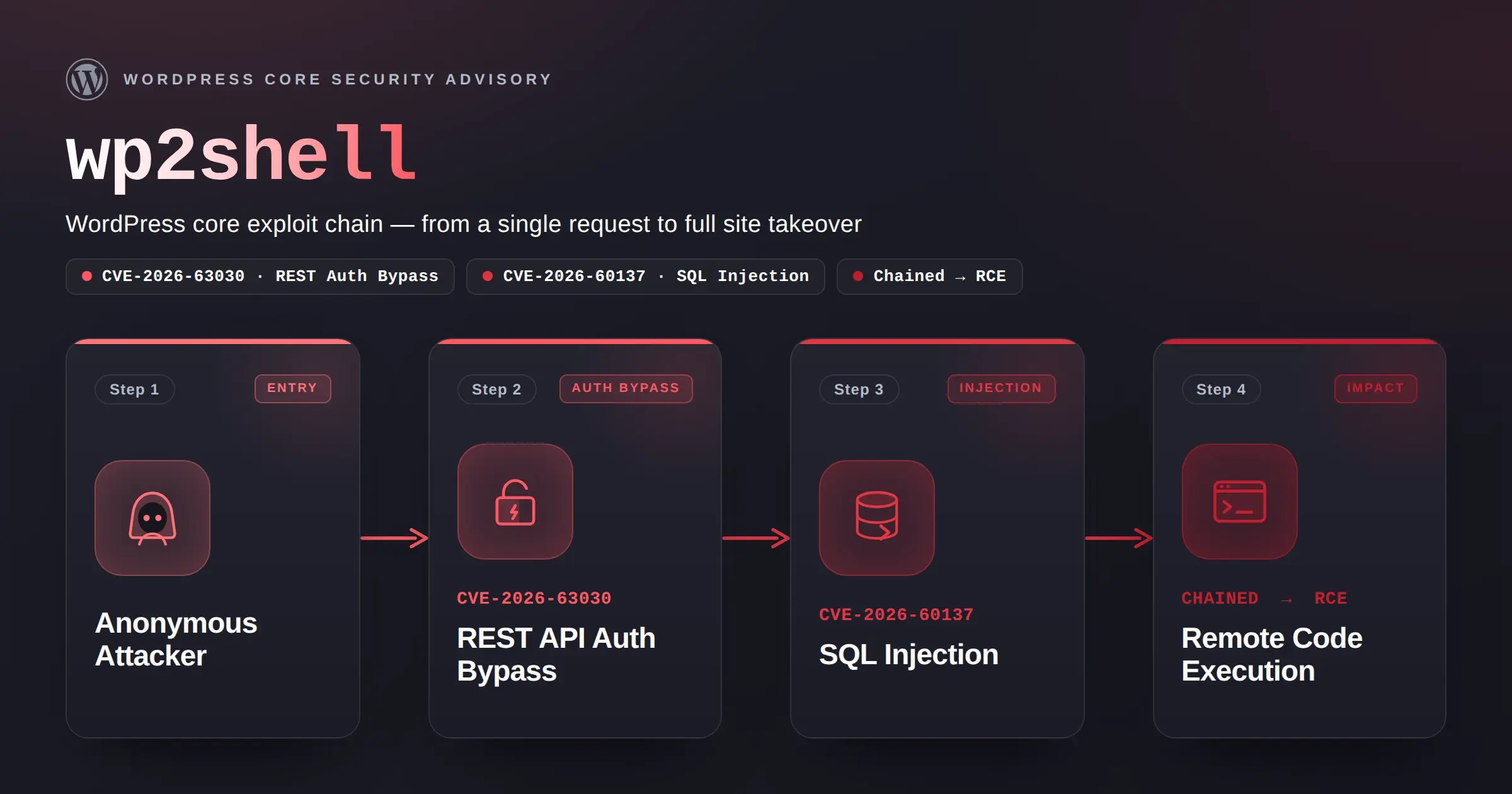Viewport: 1512px width, 794px height.
Task: Click the Step 1 badge
Action: [135, 389]
